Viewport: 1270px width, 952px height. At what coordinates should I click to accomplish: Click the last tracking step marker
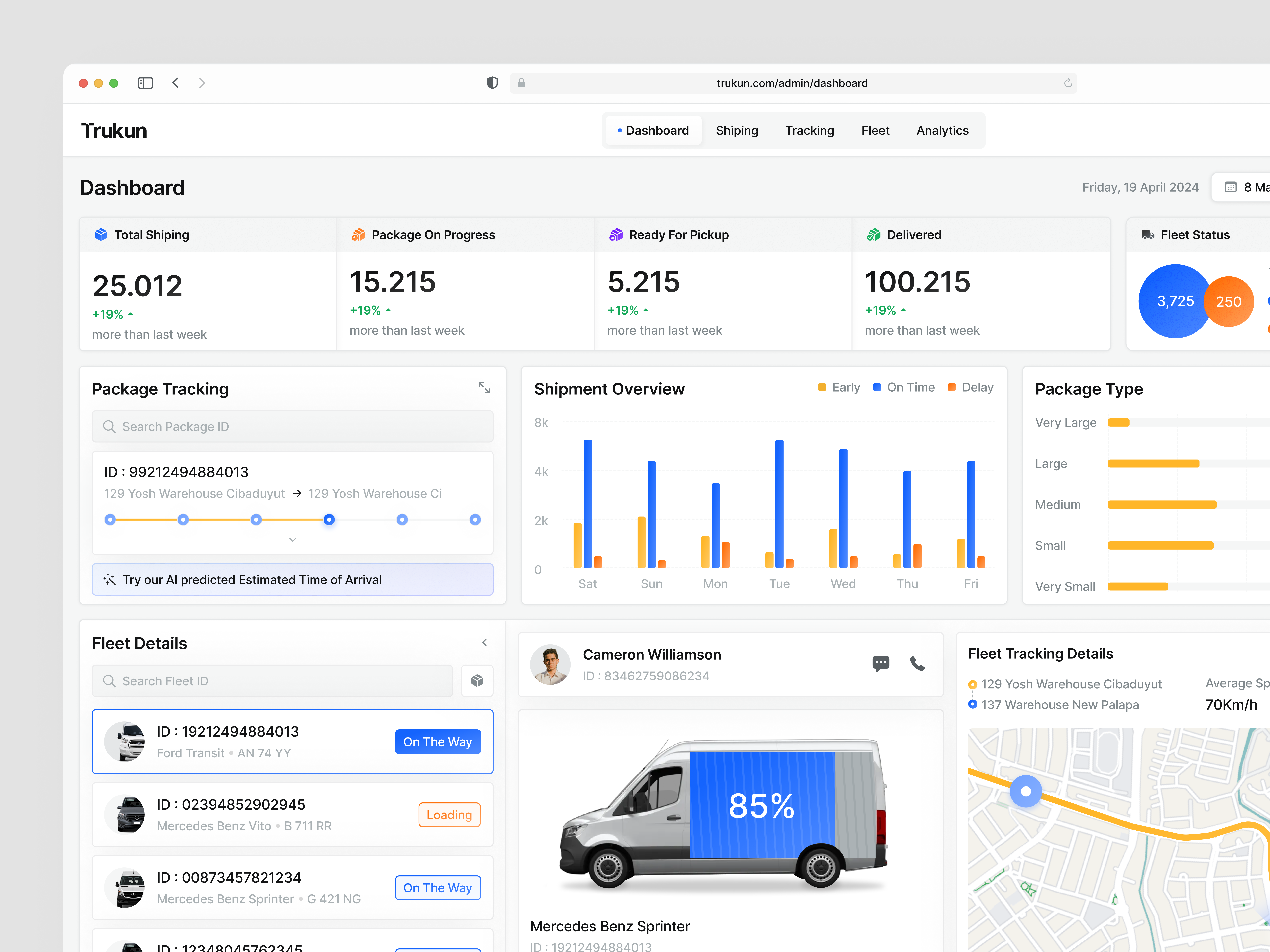pos(475,519)
